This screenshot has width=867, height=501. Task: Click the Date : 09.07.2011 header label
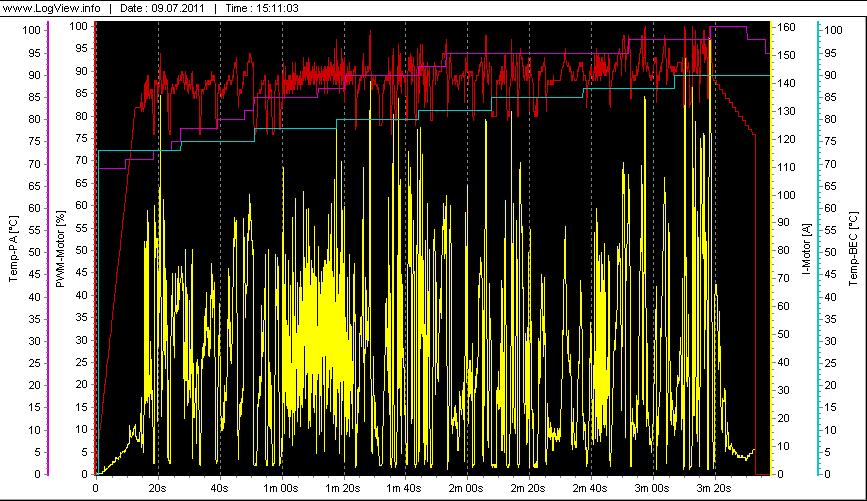coord(162,8)
